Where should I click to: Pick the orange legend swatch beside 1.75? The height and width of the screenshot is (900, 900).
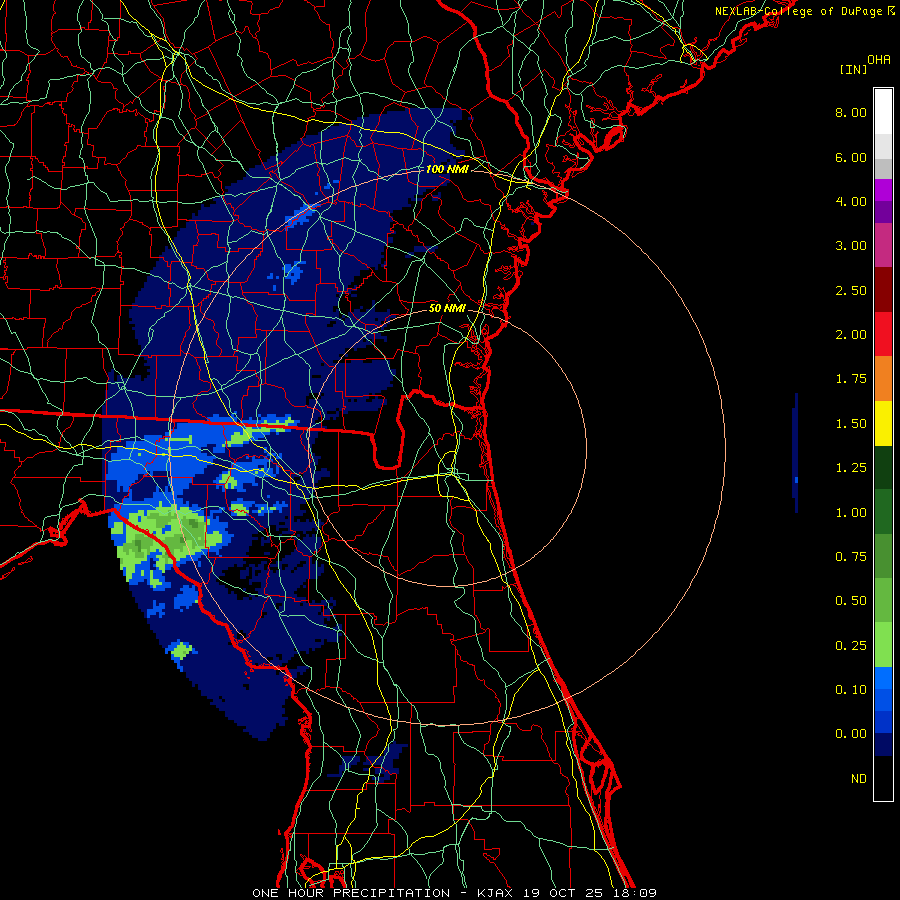click(883, 379)
